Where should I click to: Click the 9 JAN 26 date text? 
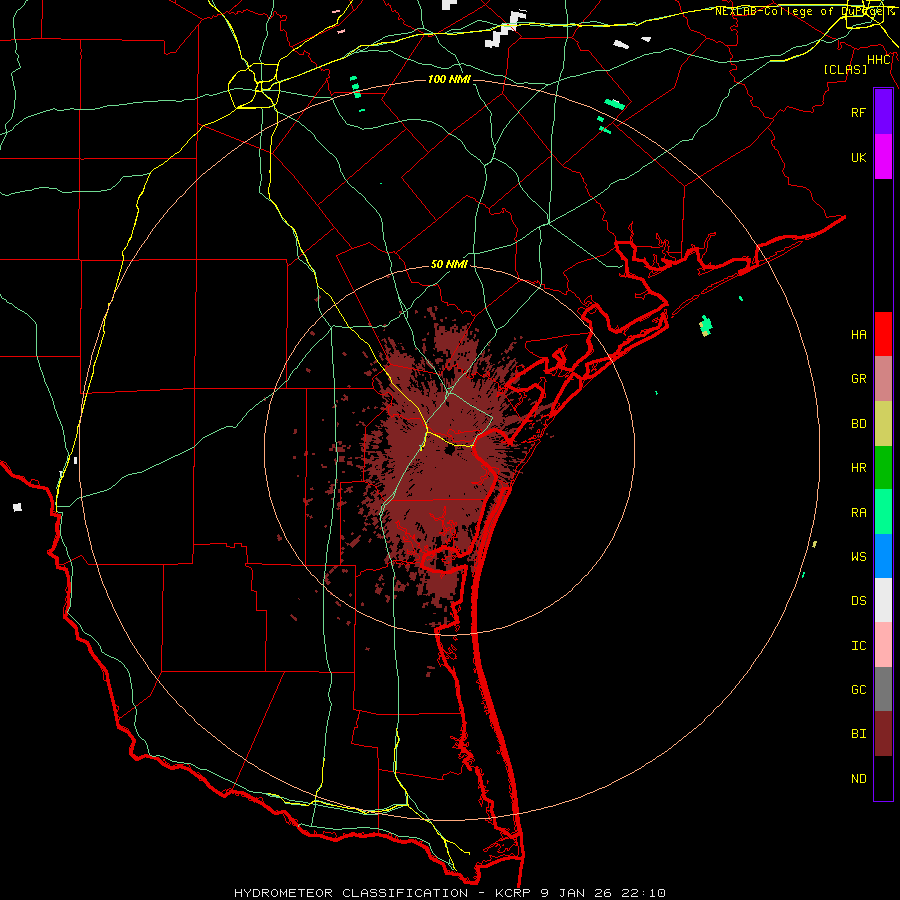coord(575,893)
